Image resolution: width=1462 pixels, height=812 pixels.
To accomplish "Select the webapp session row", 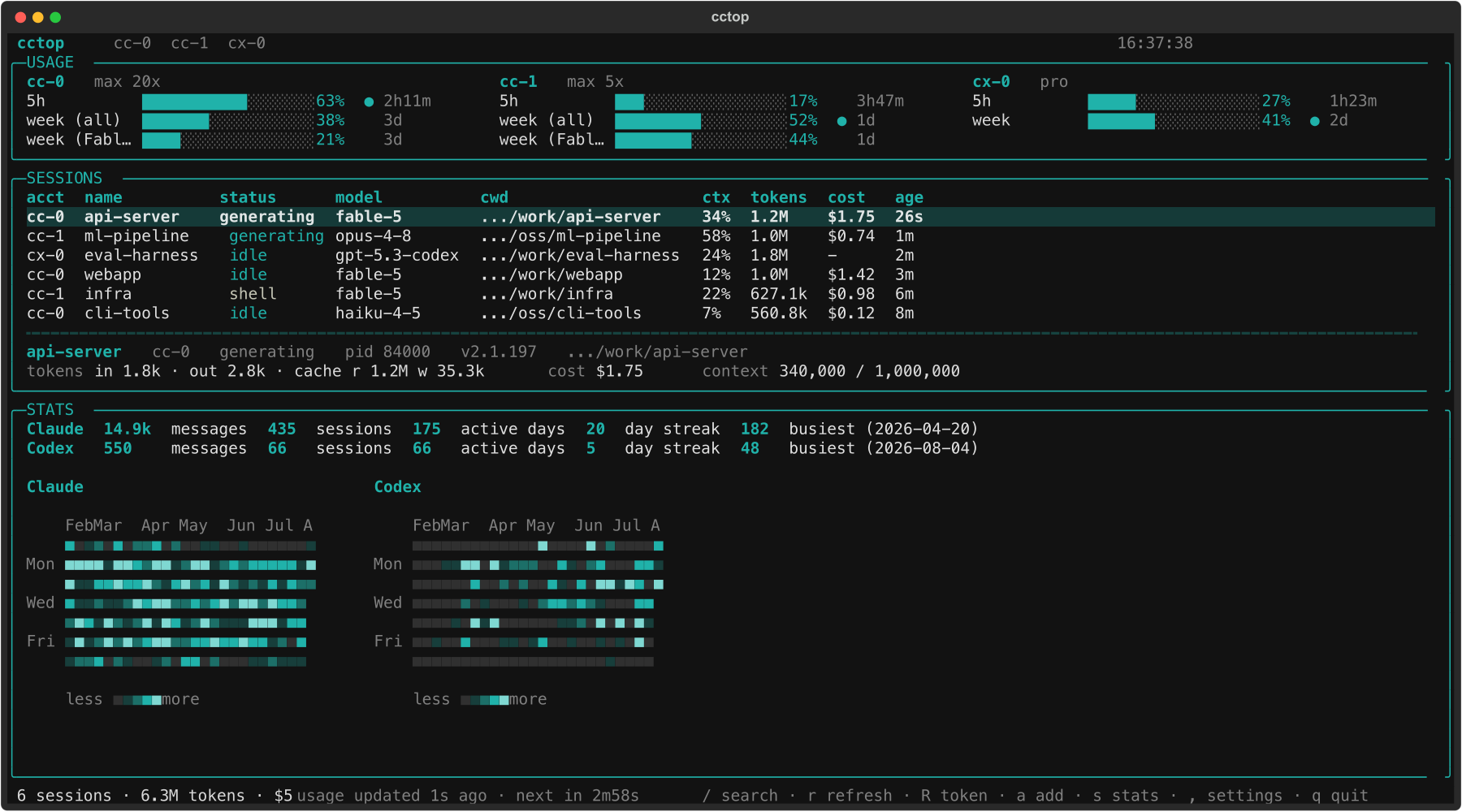I will pos(730,275).
